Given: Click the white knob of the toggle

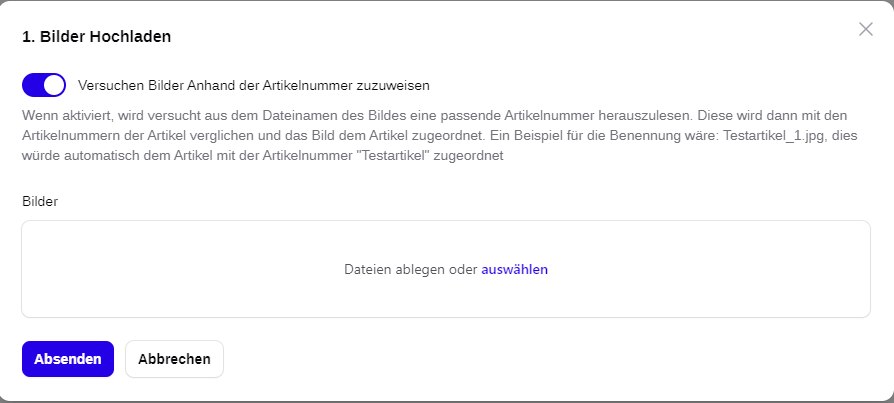Looking at the screenshot, I should tap(54, 85).
